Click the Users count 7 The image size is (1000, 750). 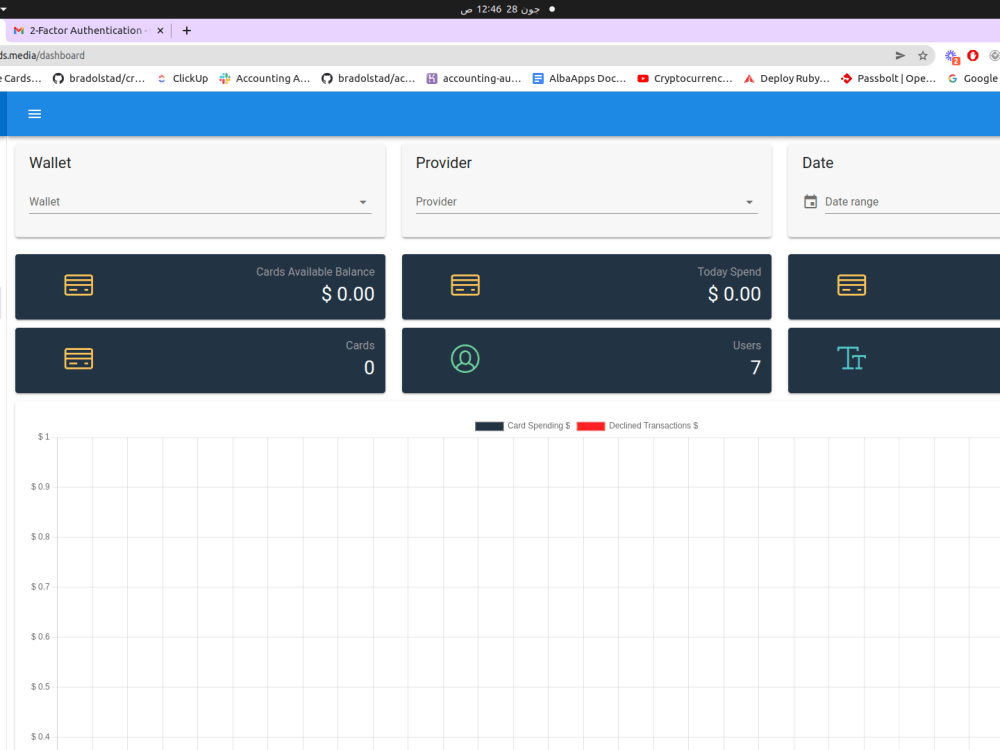click(756, 367)
